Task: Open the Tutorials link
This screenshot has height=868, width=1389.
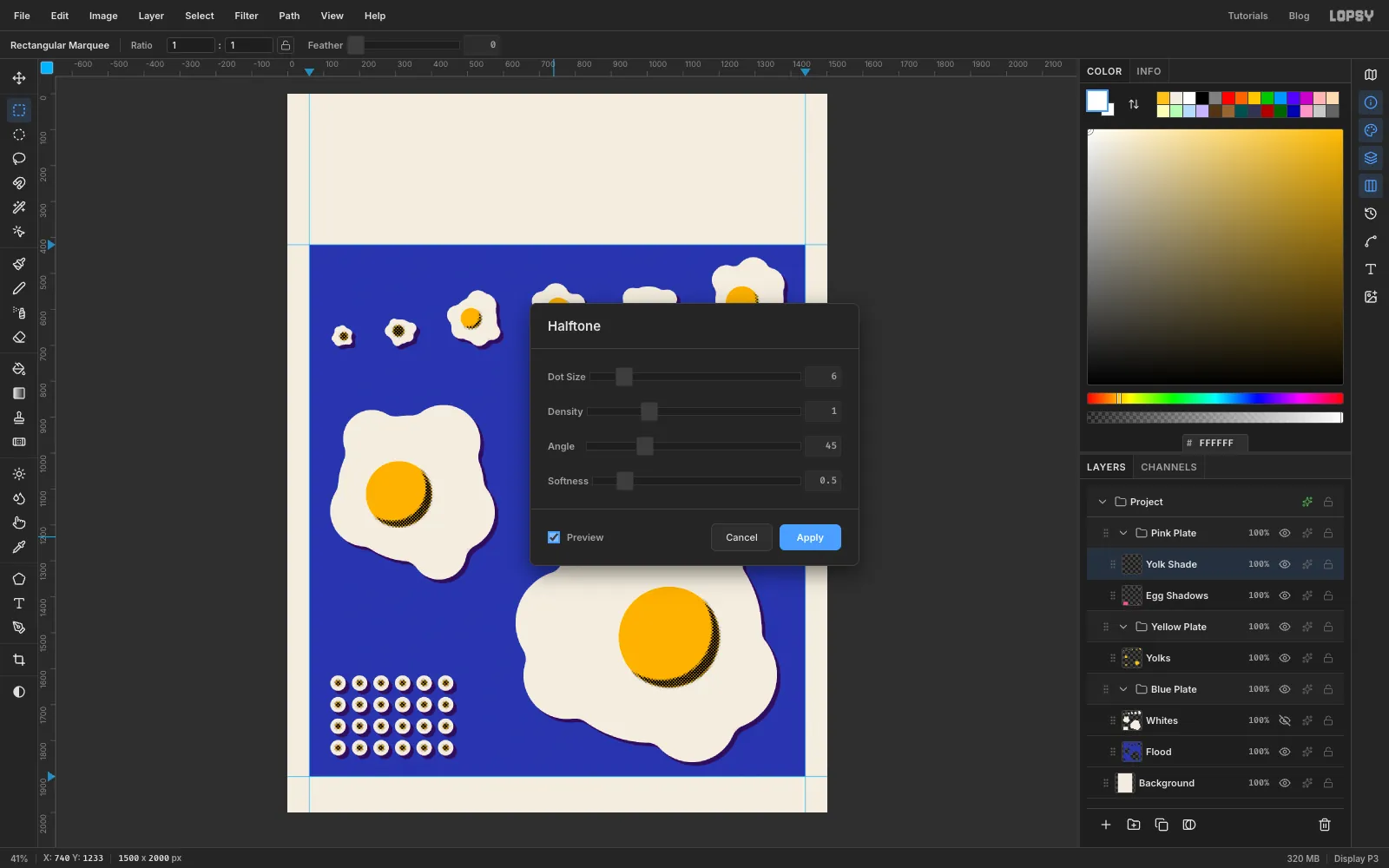Action: [1247, 16]
